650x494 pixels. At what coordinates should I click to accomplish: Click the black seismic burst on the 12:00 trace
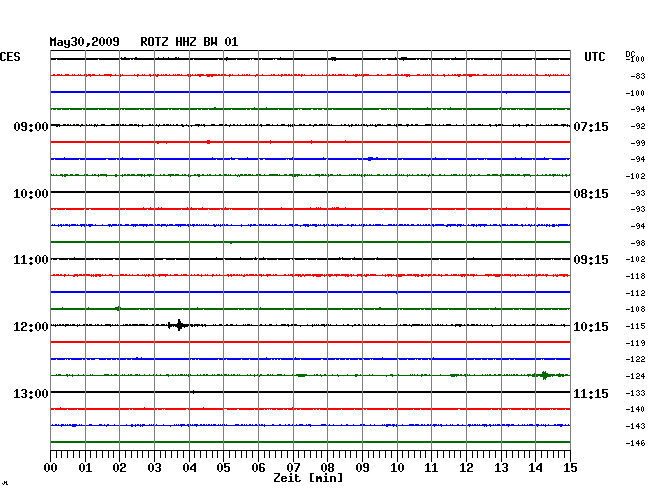(x=179, y=325)
